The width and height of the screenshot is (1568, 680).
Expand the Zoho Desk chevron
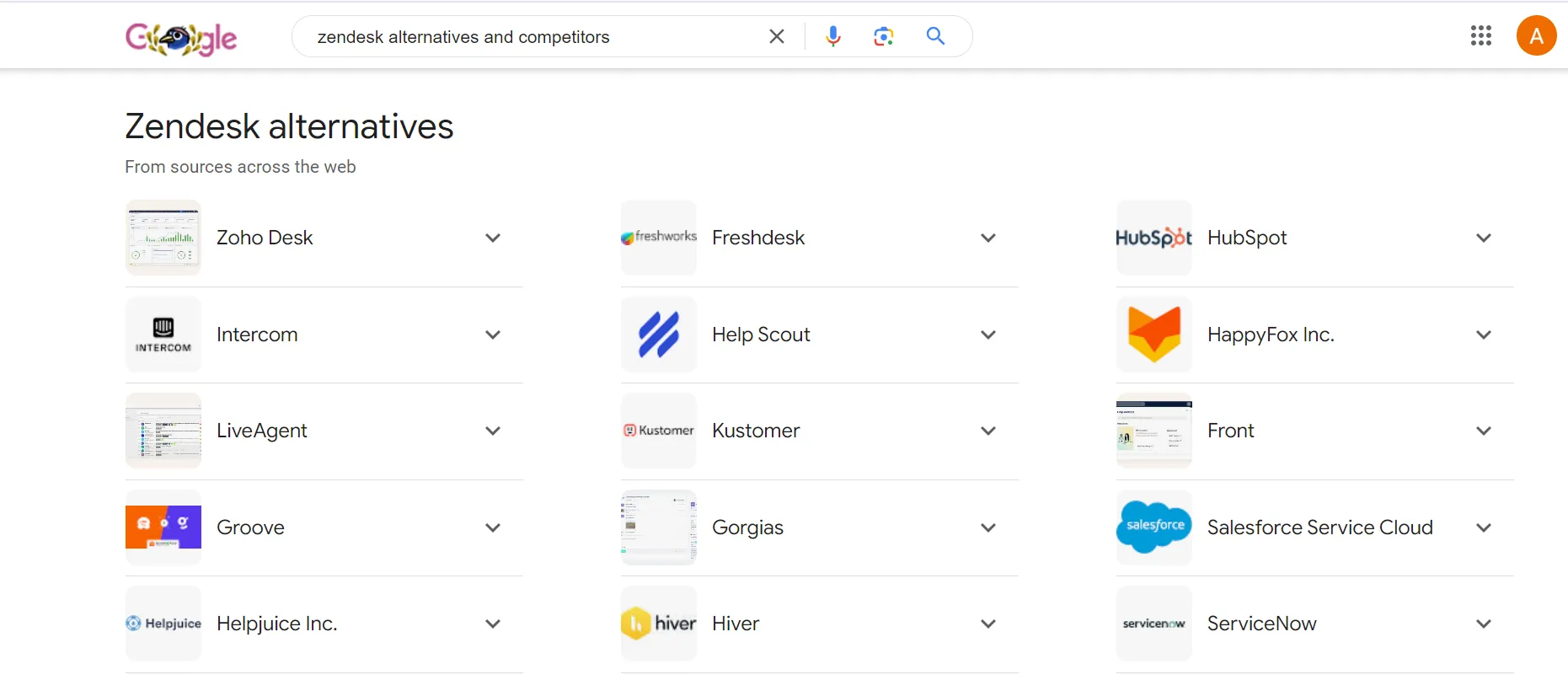pyautogui.click(x=493, y=238)
